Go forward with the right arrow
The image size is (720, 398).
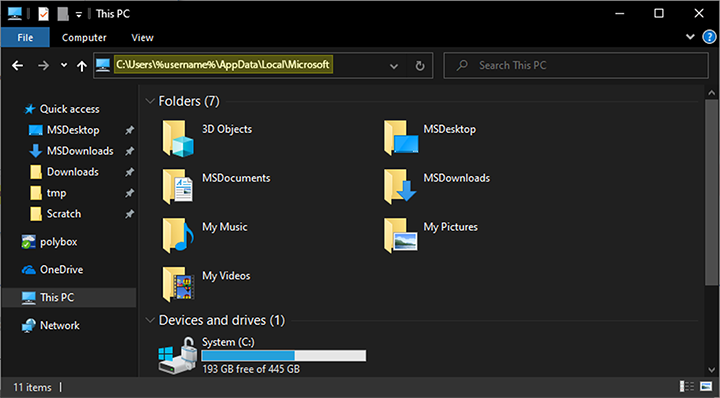(x=44, y=66)
